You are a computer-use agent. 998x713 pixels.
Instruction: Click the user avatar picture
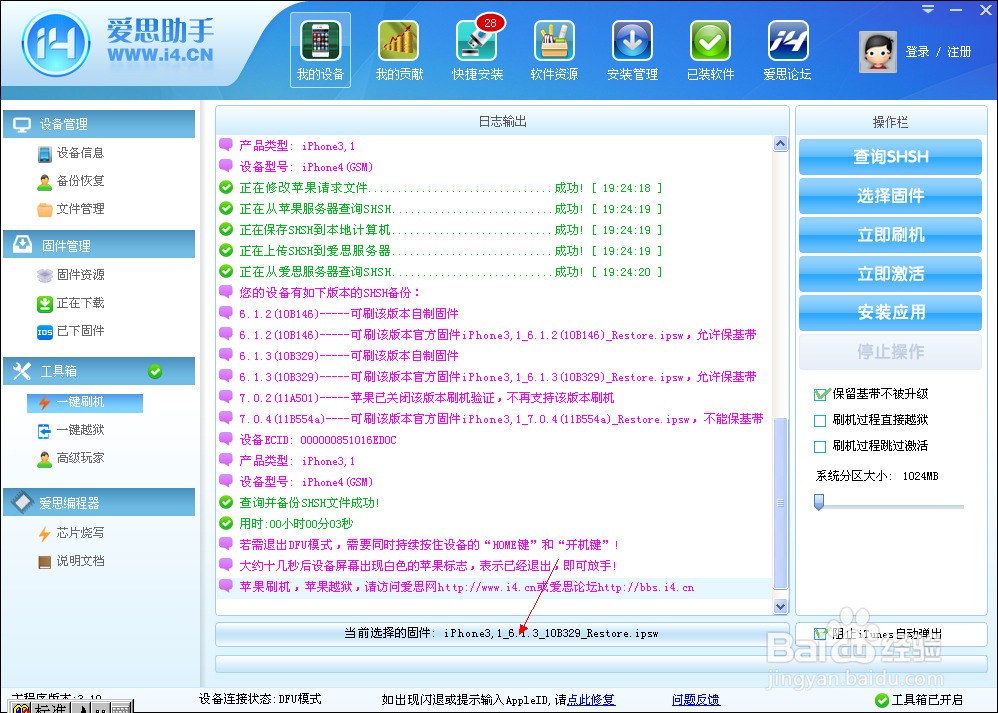(x=878, y=51)
